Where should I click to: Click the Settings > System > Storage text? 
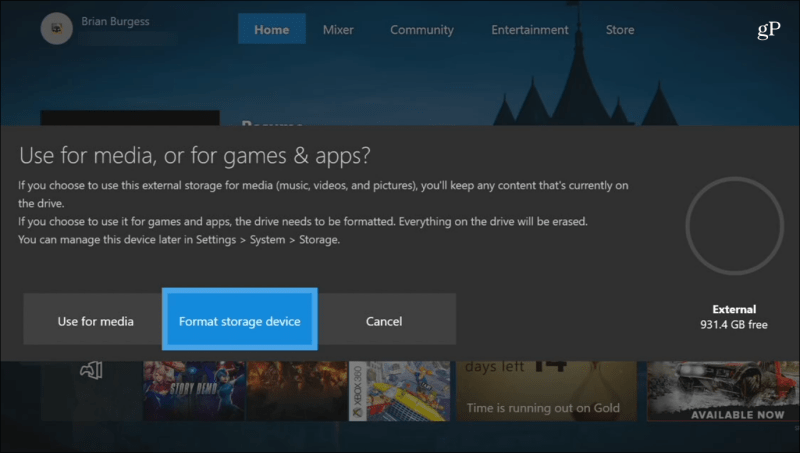coord(268,239)
